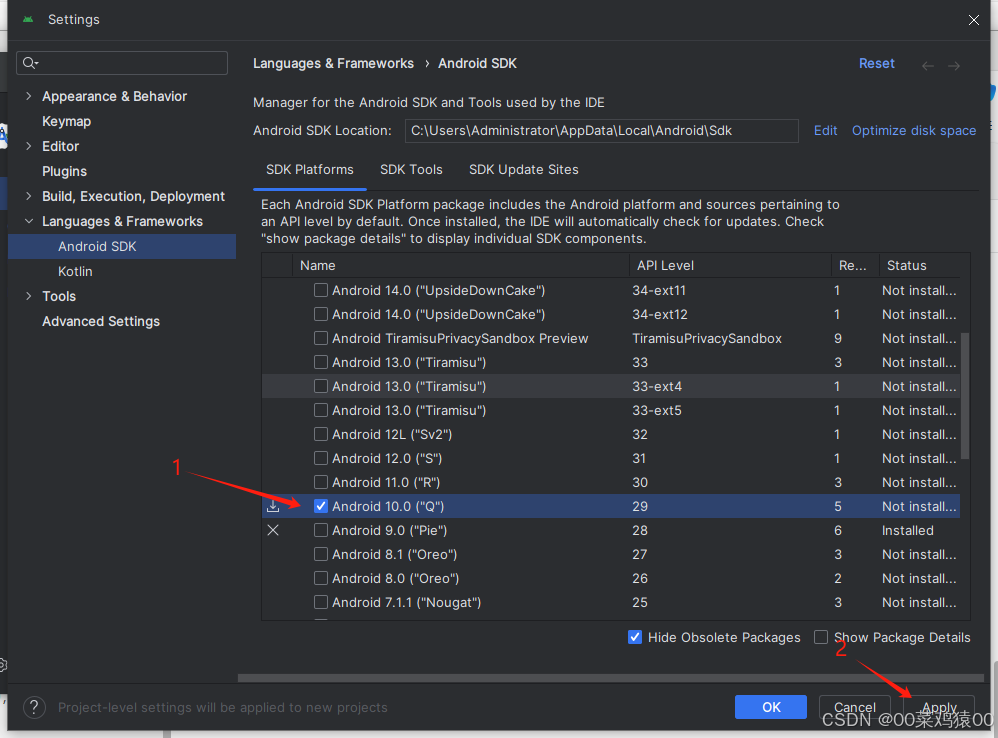Select the Android 8.0 ("Oreo") row

coord(611,578)
